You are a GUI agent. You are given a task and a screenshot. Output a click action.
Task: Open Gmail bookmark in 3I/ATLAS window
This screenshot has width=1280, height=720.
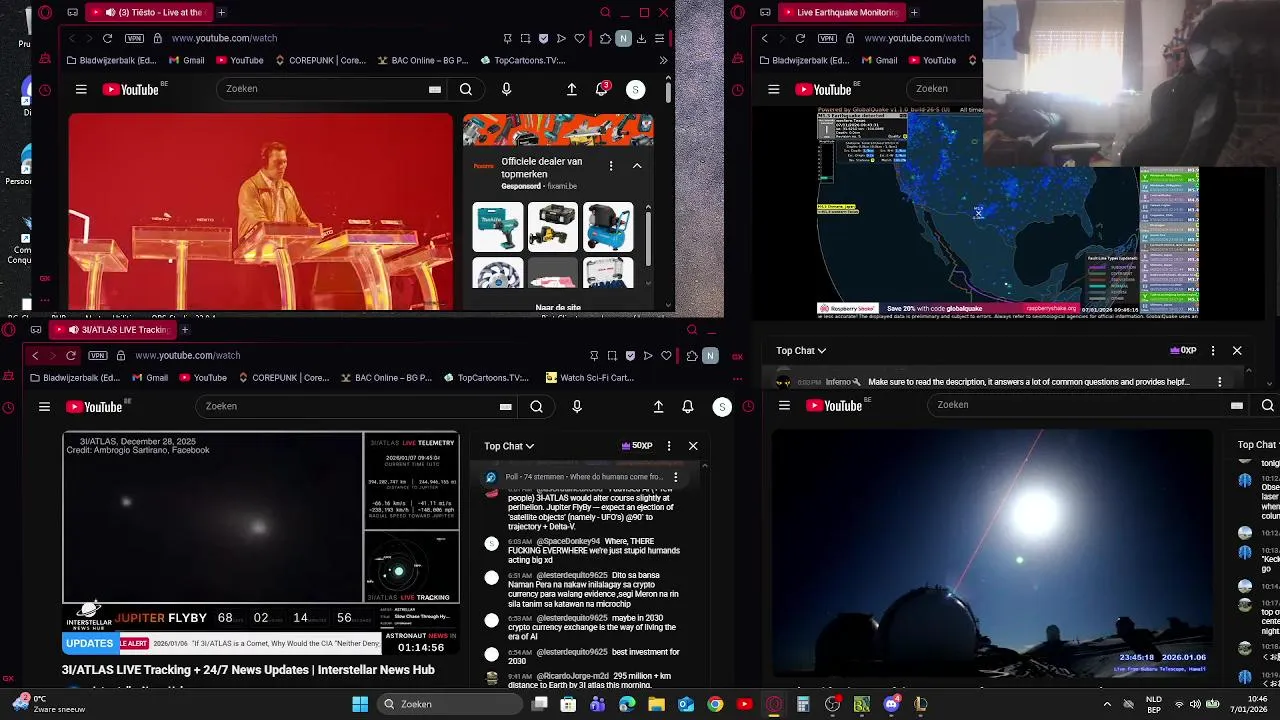click(148, 378)
